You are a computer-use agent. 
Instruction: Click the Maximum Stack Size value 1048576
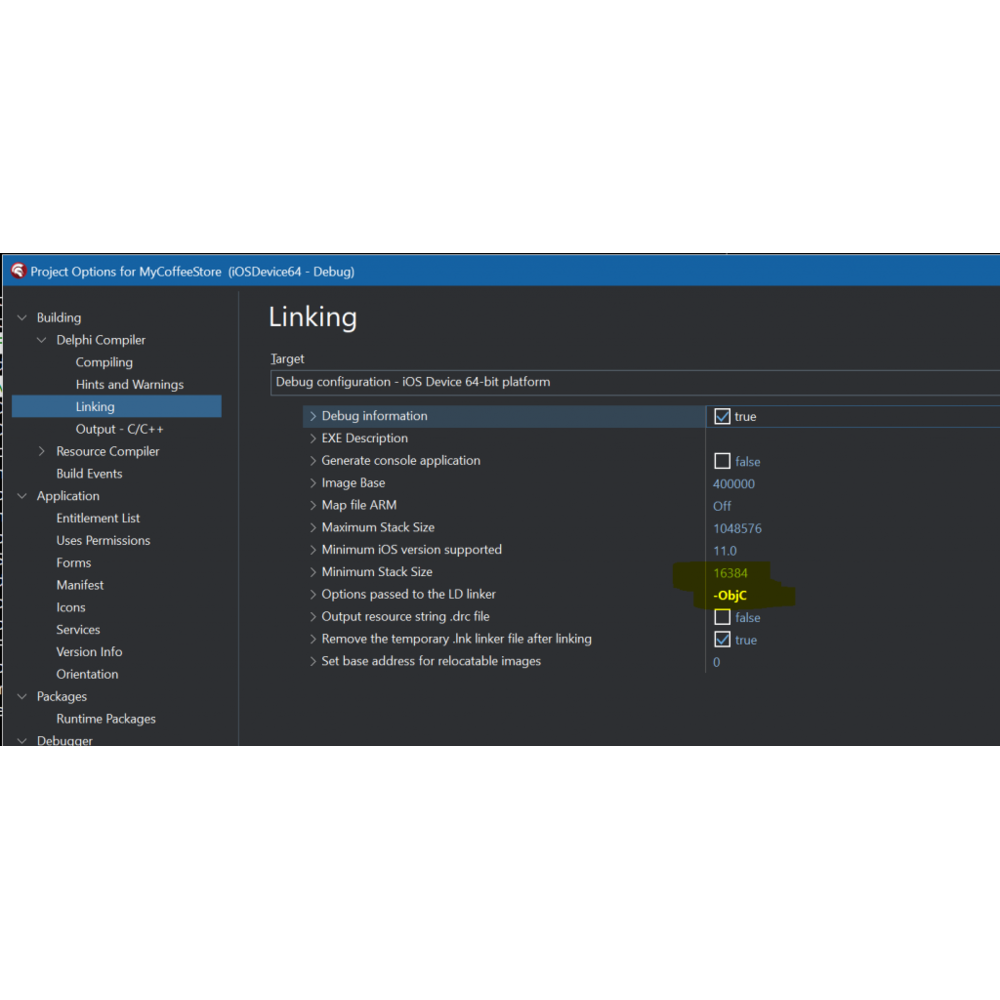tap(737, 528)
